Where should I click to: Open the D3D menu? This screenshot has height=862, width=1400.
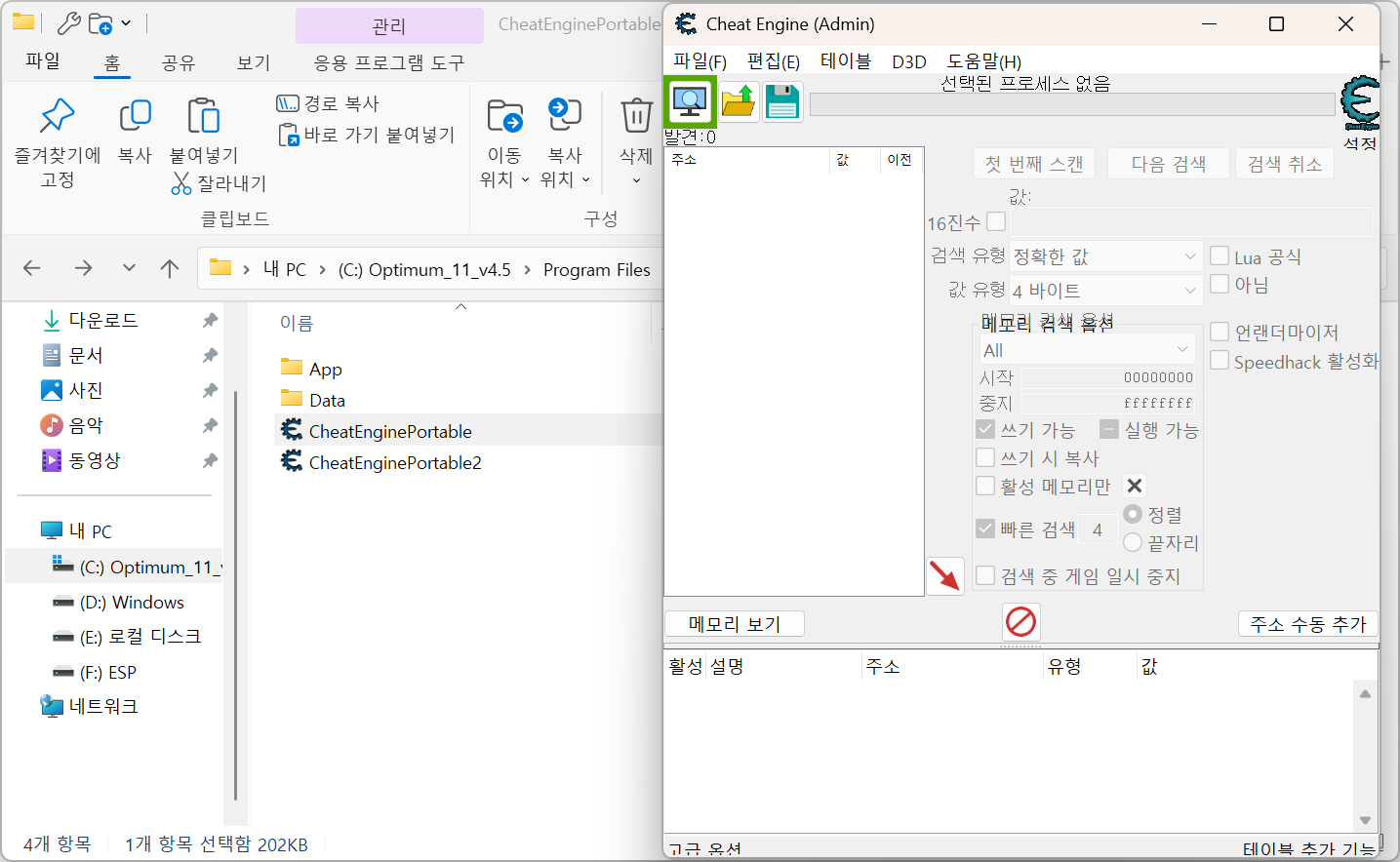(909, 61)
